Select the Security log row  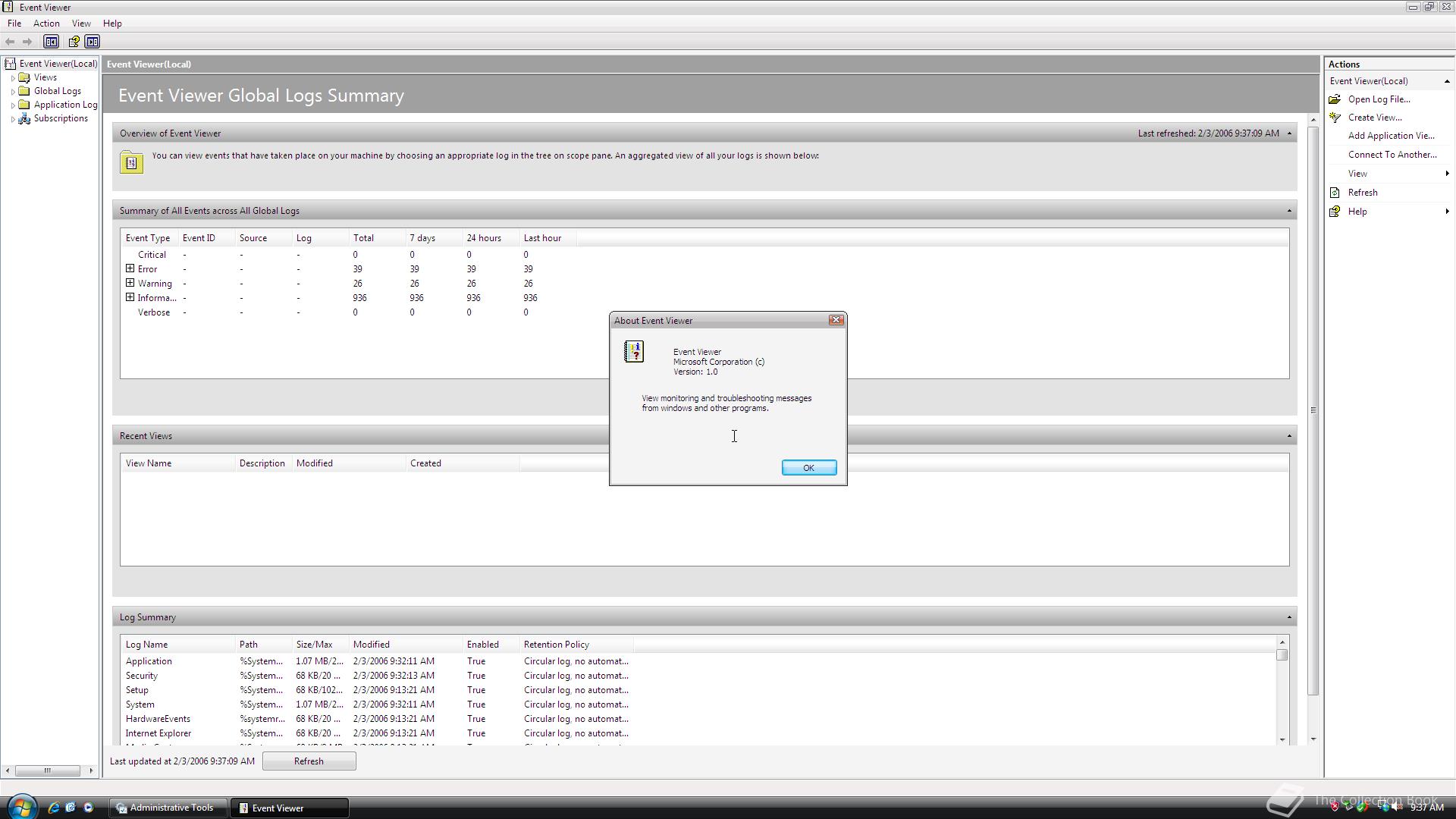click(x=142, y=676)
